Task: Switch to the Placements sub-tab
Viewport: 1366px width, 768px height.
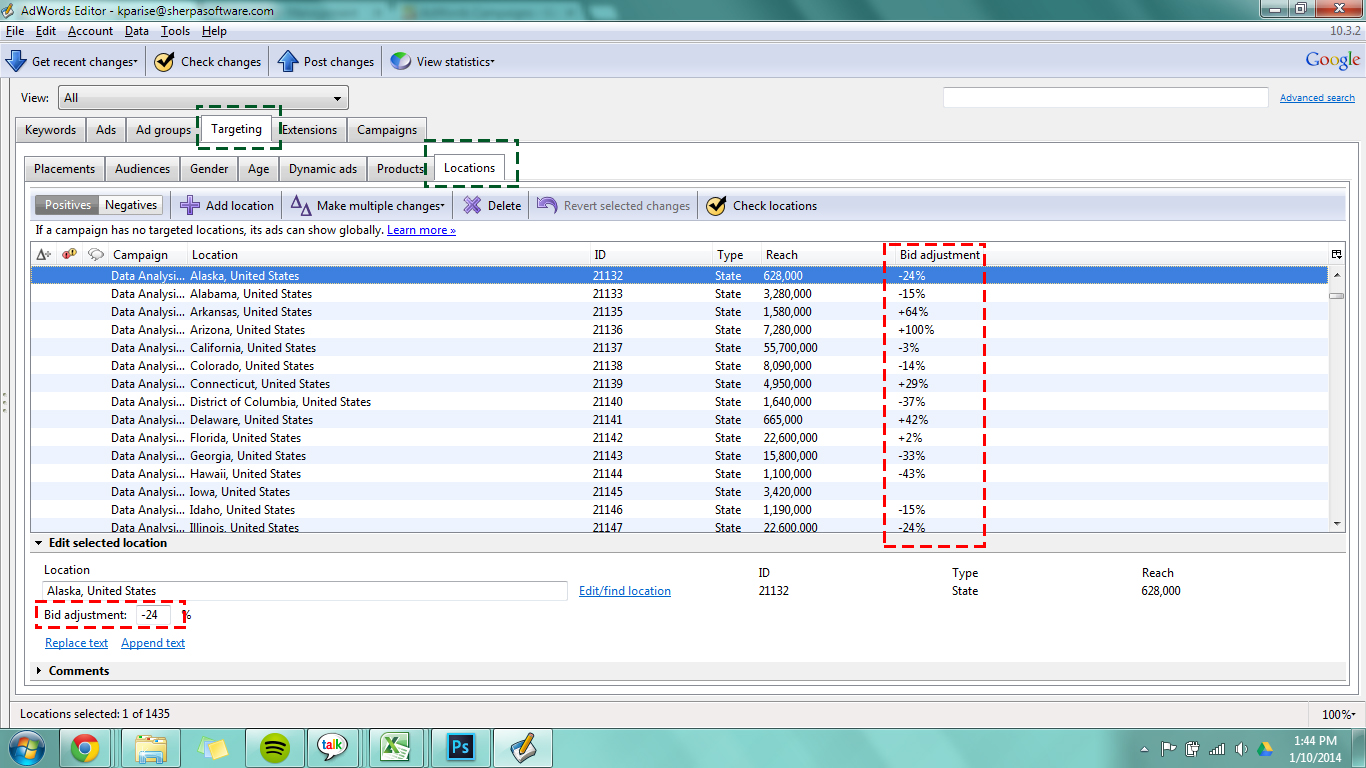Action: pyautogui.click(x=65, y=169)
